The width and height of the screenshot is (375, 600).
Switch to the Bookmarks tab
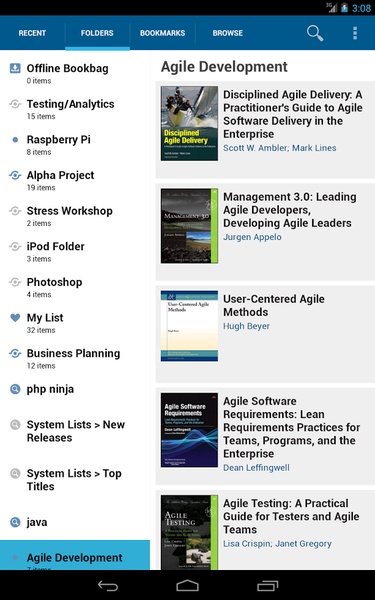coord(163,33)
